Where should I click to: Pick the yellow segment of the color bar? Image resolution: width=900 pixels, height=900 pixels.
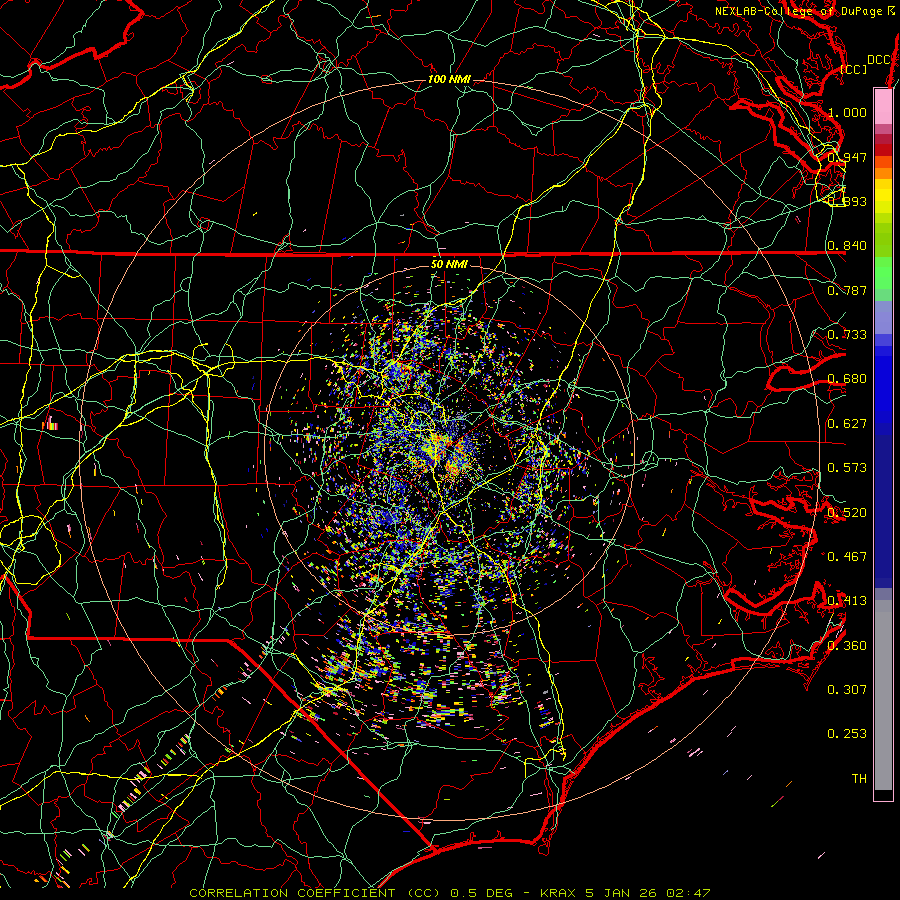click(x=883, y=197)
